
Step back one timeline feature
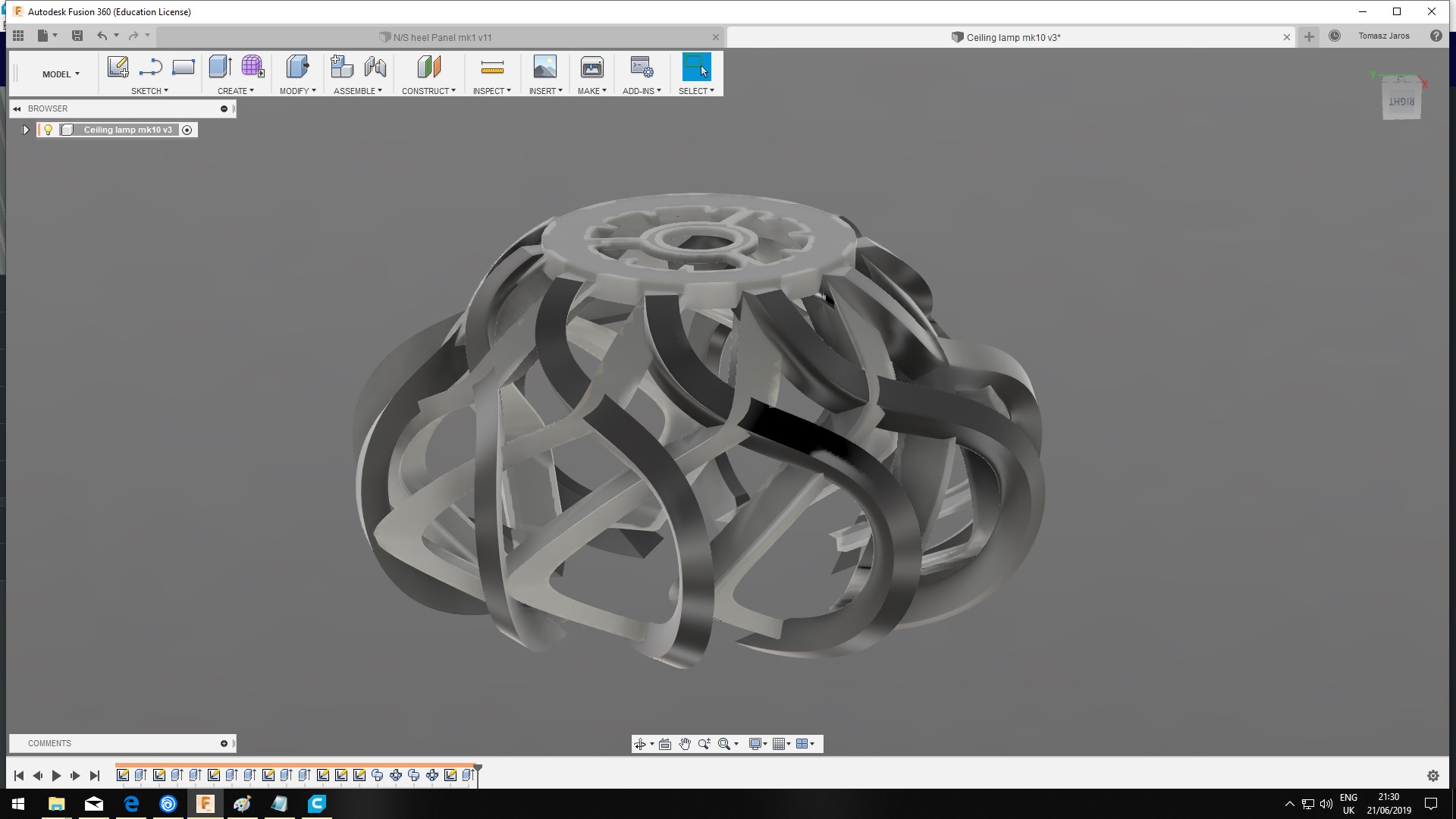point(37,776)
